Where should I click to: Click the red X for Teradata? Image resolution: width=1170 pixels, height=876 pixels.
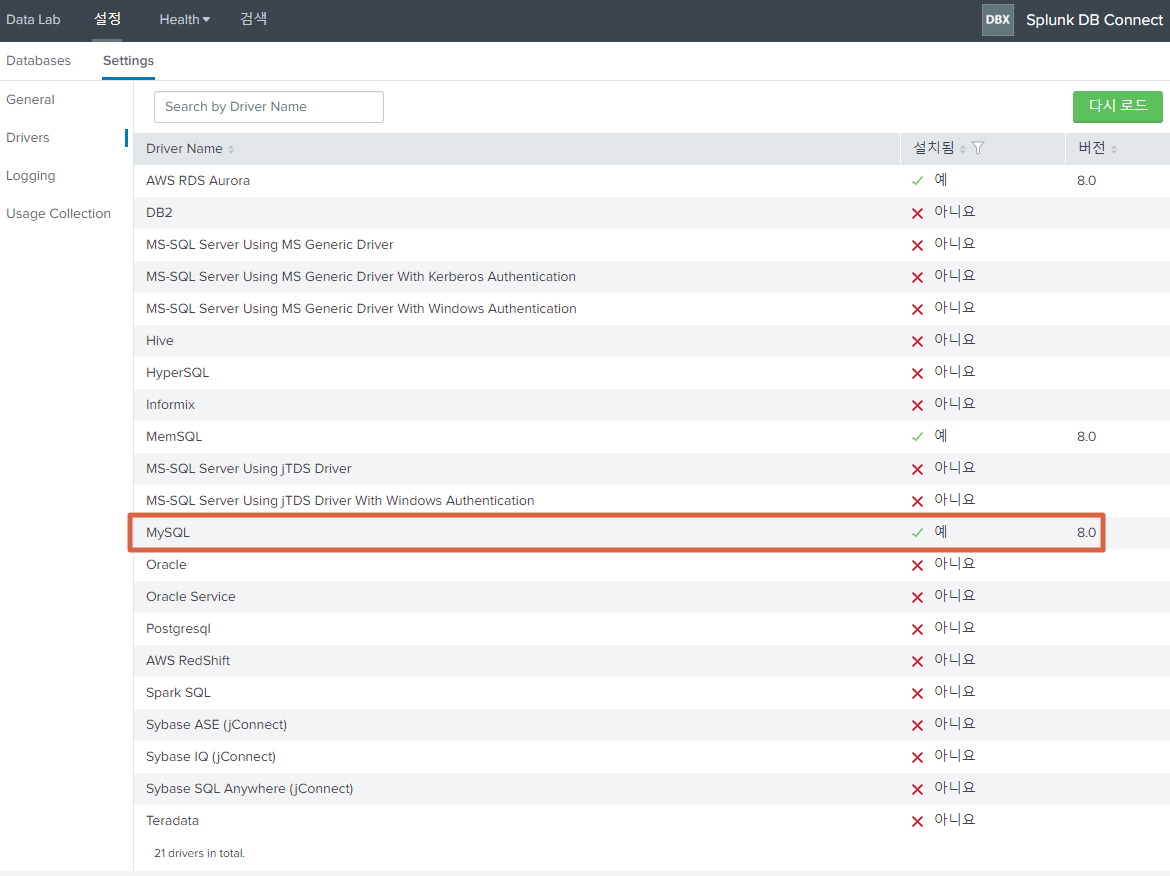[x=918, y=822]
